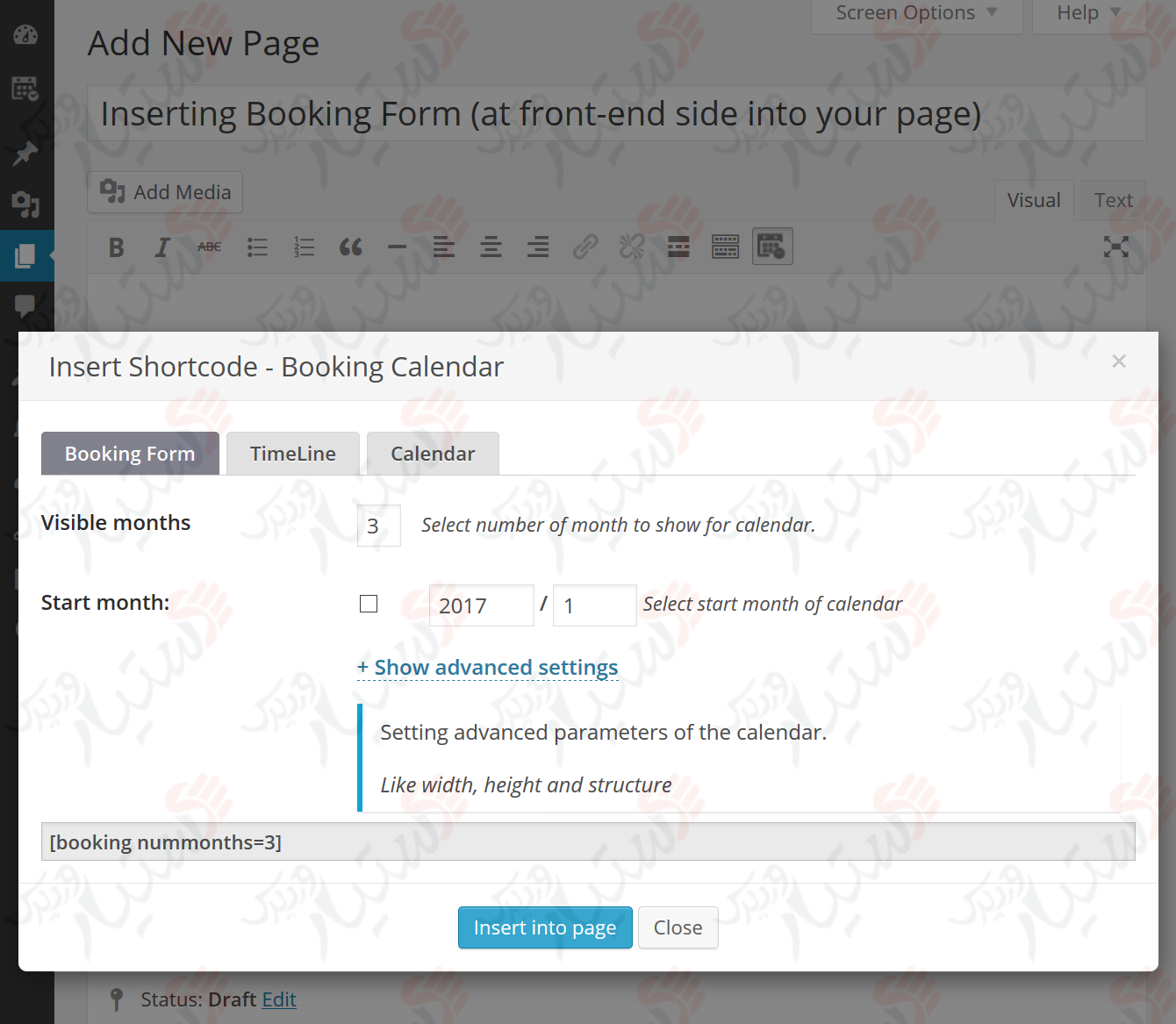Click the 'Setting advanced parameters of the calendar.' text

604,733
